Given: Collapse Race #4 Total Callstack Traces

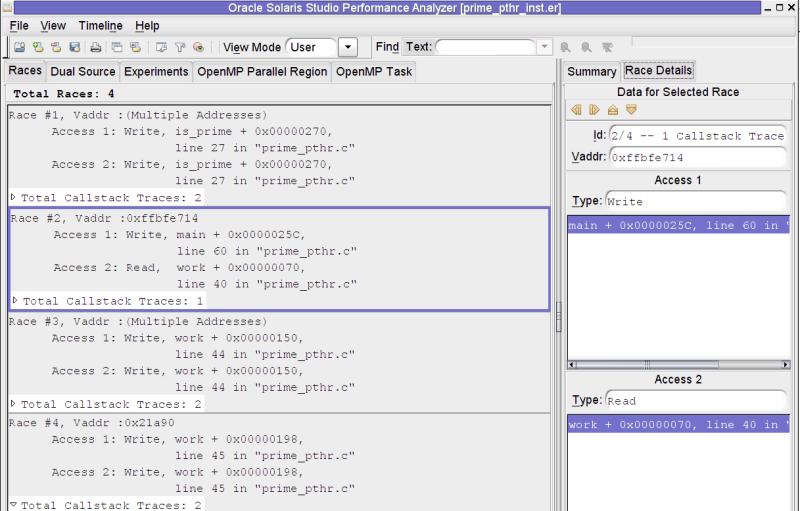Looking at the screenshot, I should pos(13,505).
